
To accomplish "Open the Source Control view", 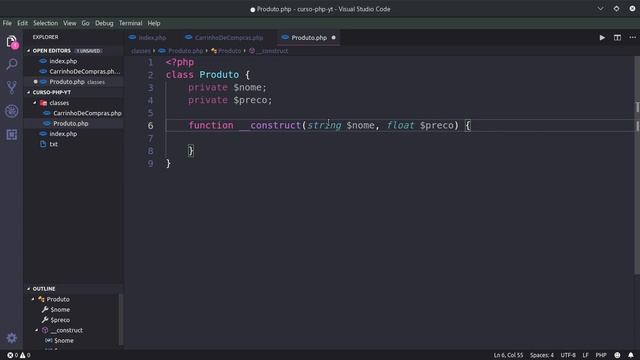I will 11,87.
